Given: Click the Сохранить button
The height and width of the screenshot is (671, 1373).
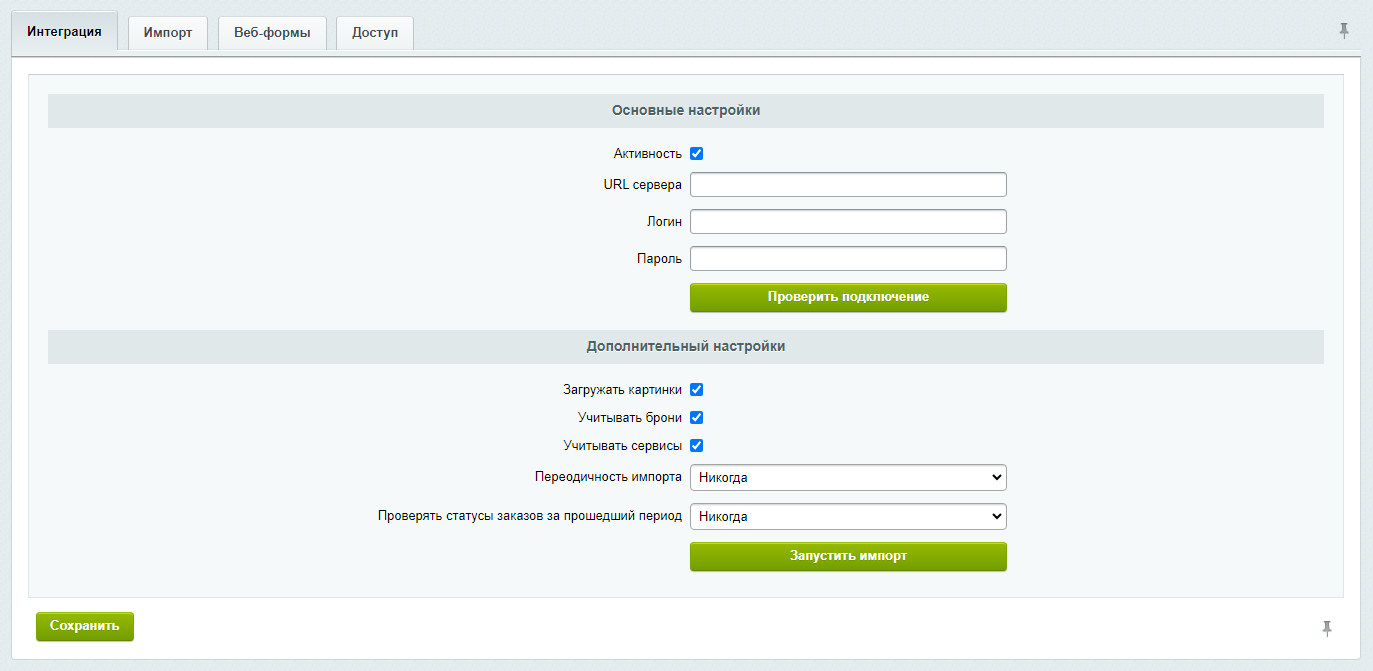Looking at the screenshot, I should click(x=85, y=626).
